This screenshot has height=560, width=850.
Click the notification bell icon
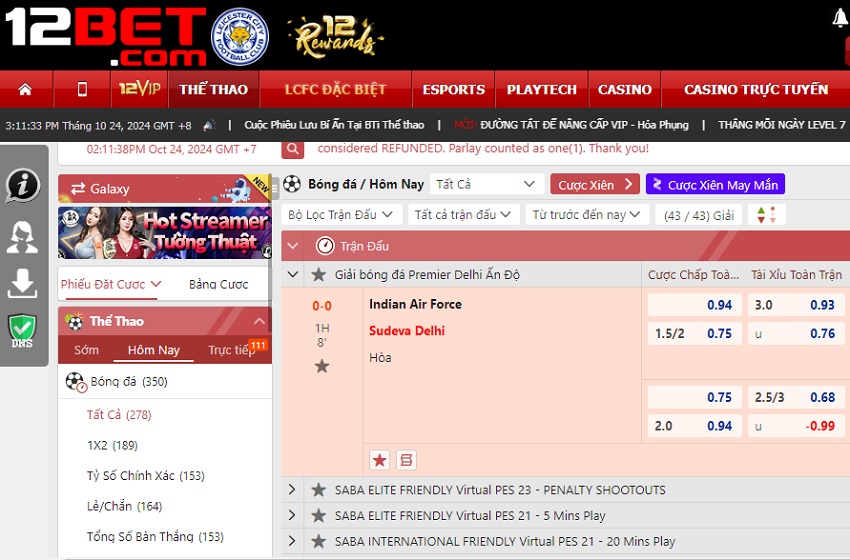click(840, 19)
